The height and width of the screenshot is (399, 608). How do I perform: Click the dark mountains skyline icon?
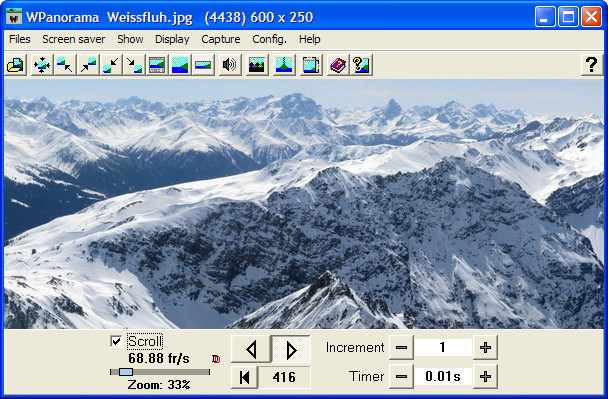click(x=257, y=65)
